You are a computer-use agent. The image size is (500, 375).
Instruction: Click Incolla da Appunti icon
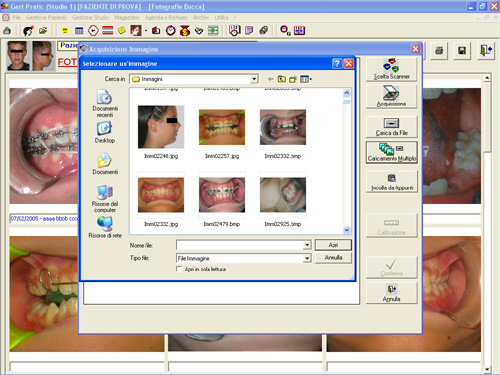coord(391,182)
